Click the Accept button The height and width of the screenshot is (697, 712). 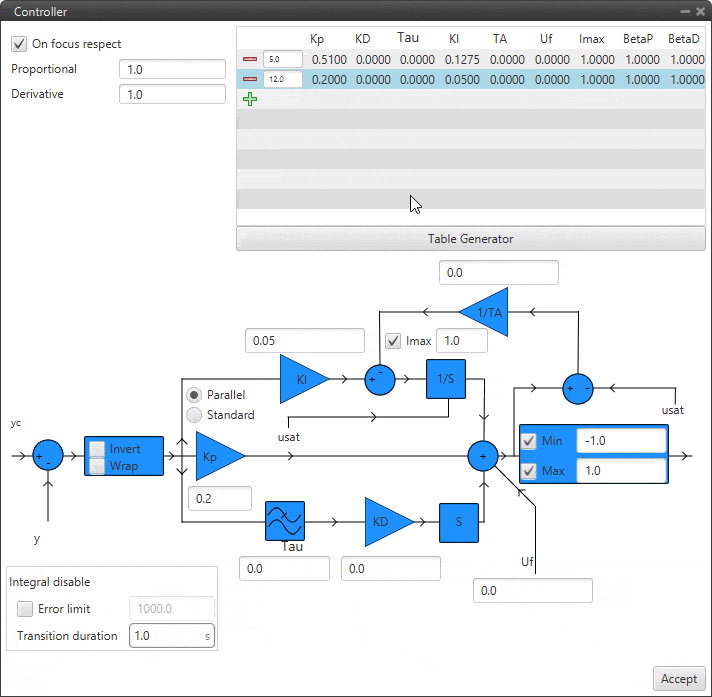click(679, 679)
